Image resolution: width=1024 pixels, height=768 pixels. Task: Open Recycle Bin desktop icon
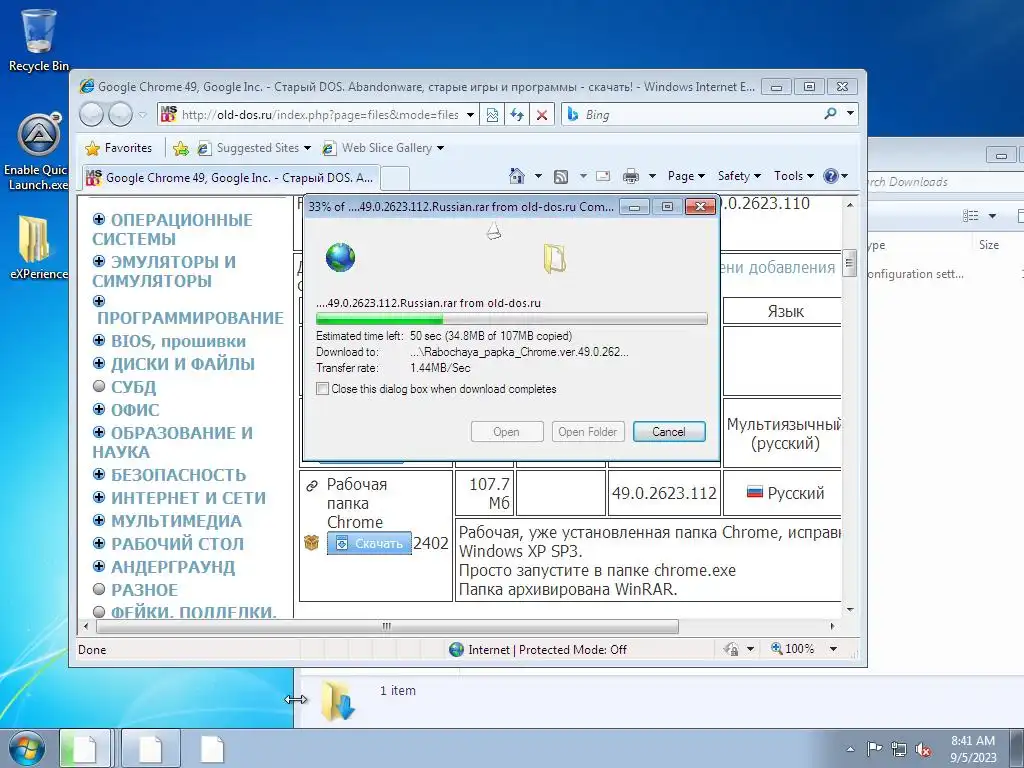click(39, 40)
